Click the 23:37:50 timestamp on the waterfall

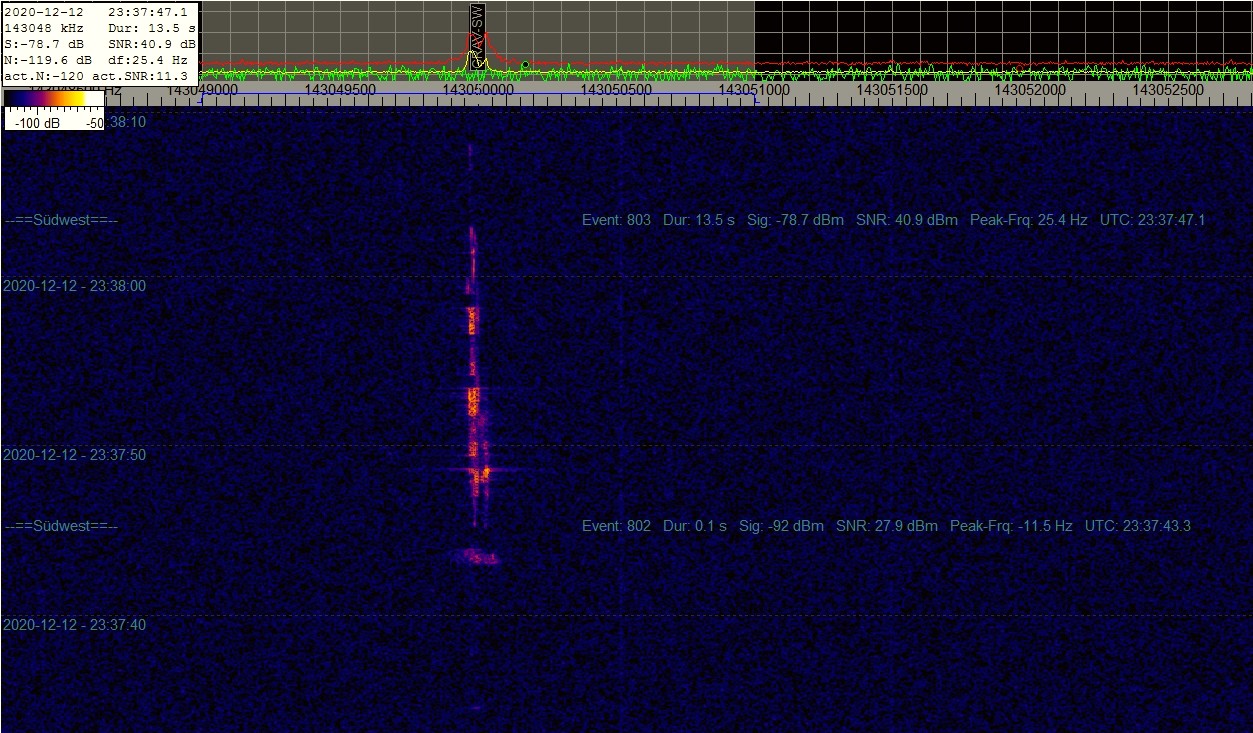74,455
